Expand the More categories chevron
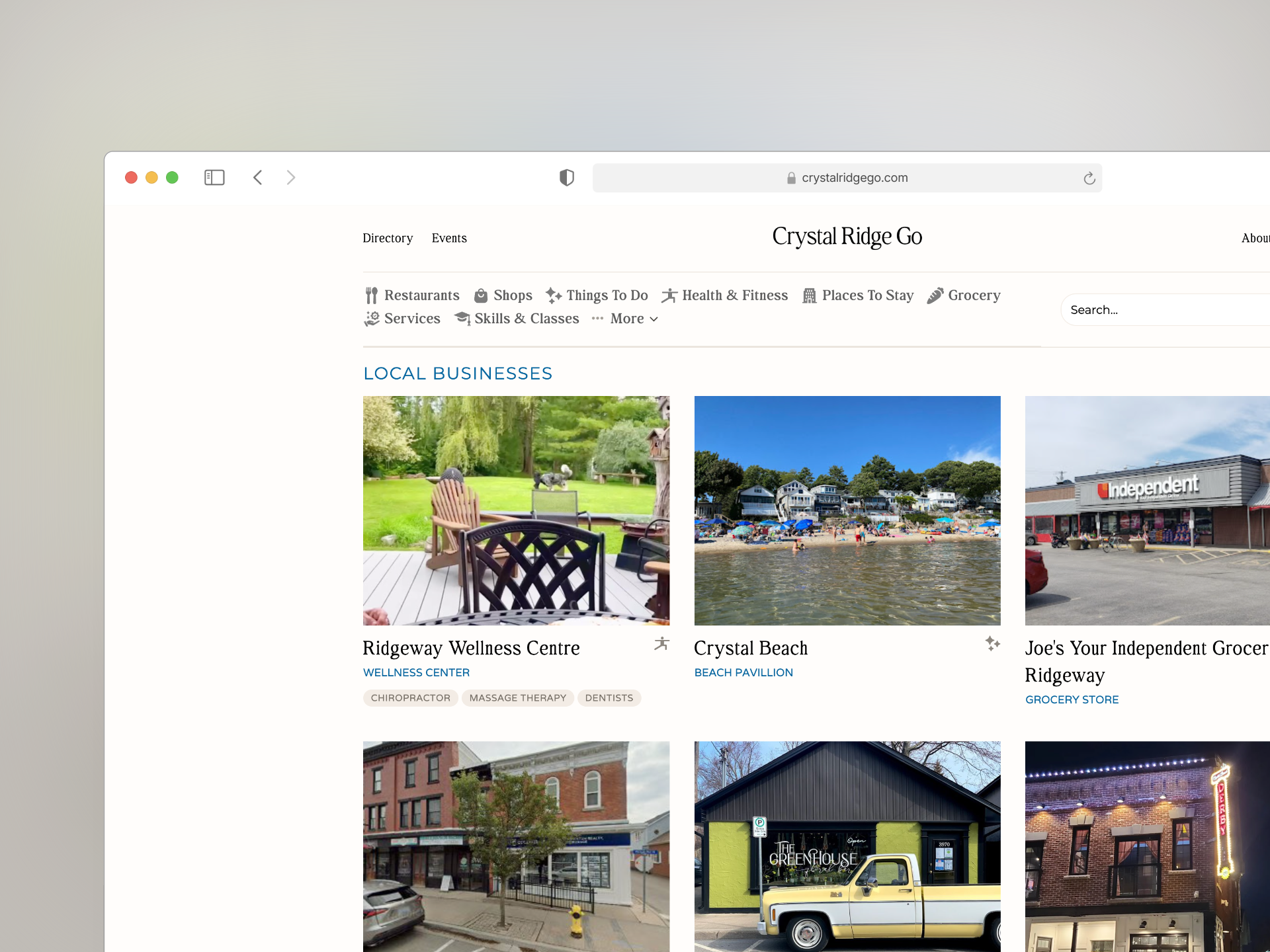The height and width of the screenshot is (952, 1270). click(654, 319)
